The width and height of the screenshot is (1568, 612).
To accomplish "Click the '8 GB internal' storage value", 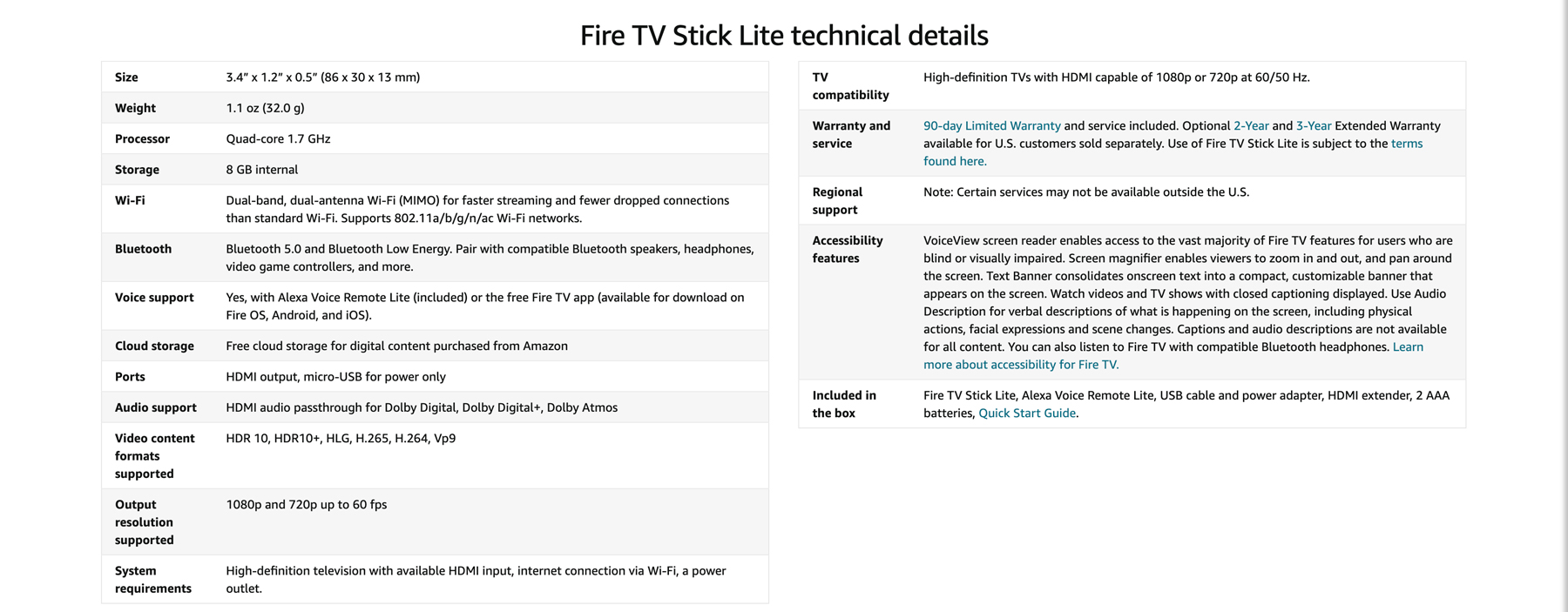I will click(x=261, y=170).
